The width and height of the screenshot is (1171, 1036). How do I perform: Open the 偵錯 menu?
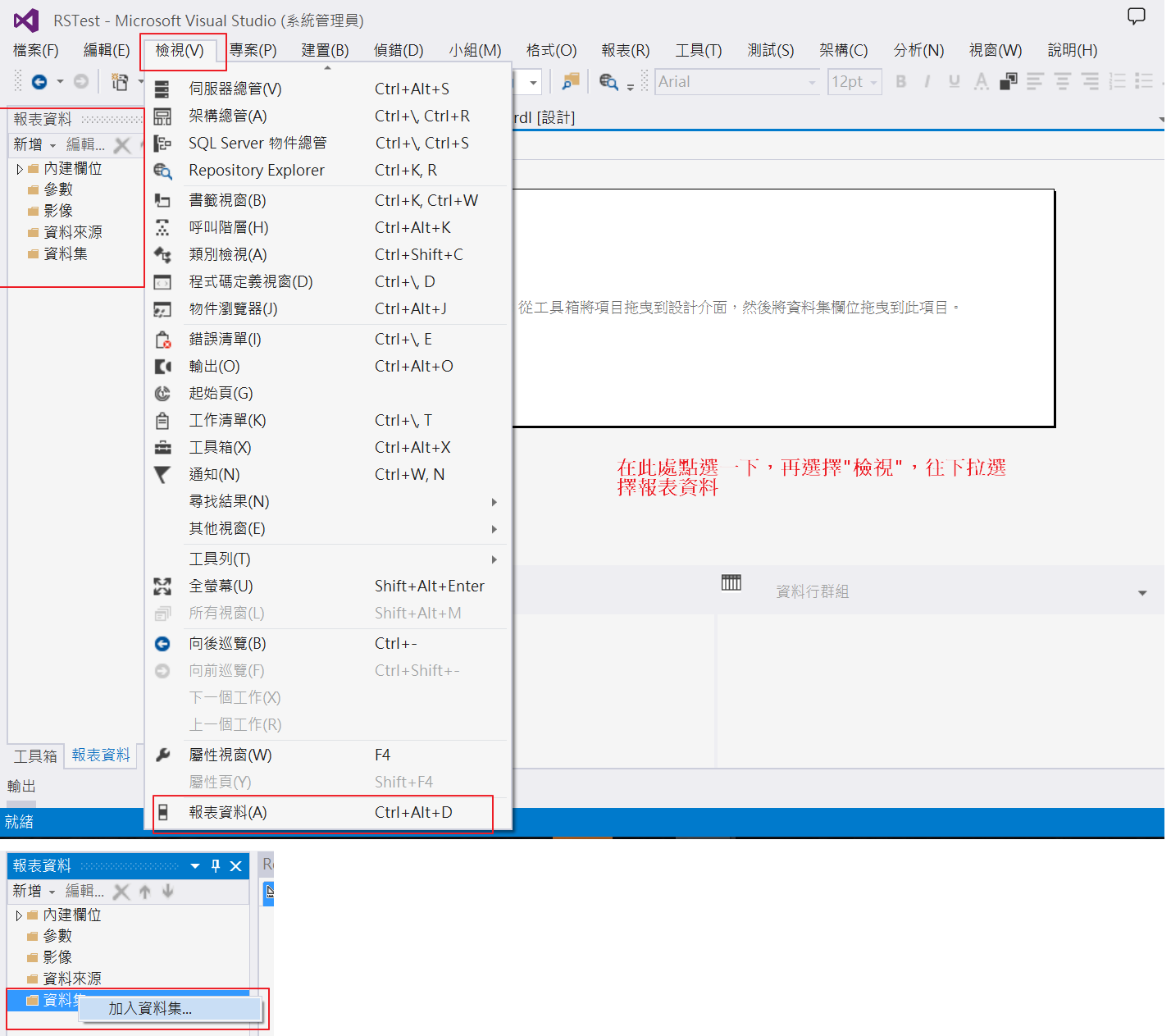click(399, 50)
